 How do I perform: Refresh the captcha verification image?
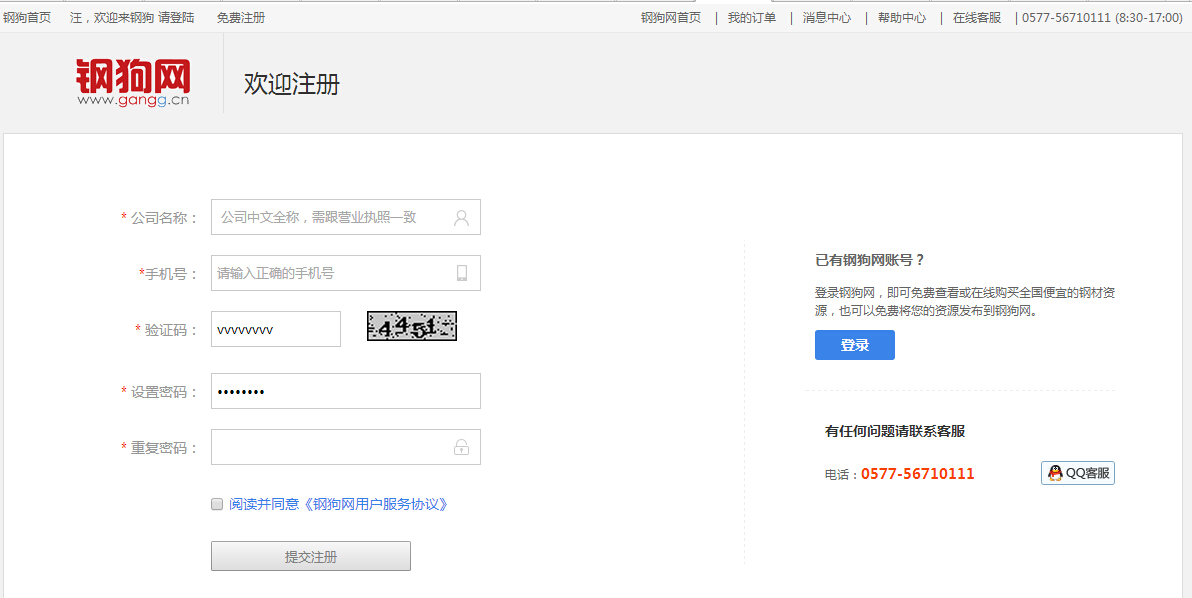point(411,326)
